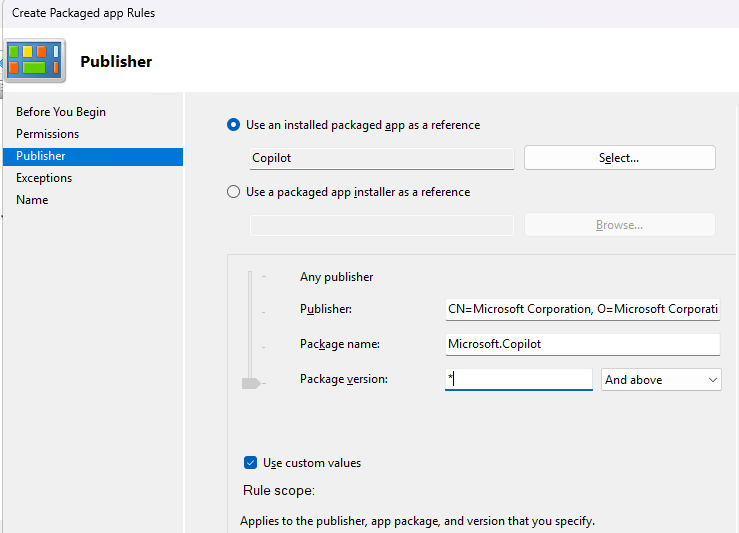This screenshot has height=533, width=739.
Task: Click the 'Package name:' level label
Action: click(339, 344)
